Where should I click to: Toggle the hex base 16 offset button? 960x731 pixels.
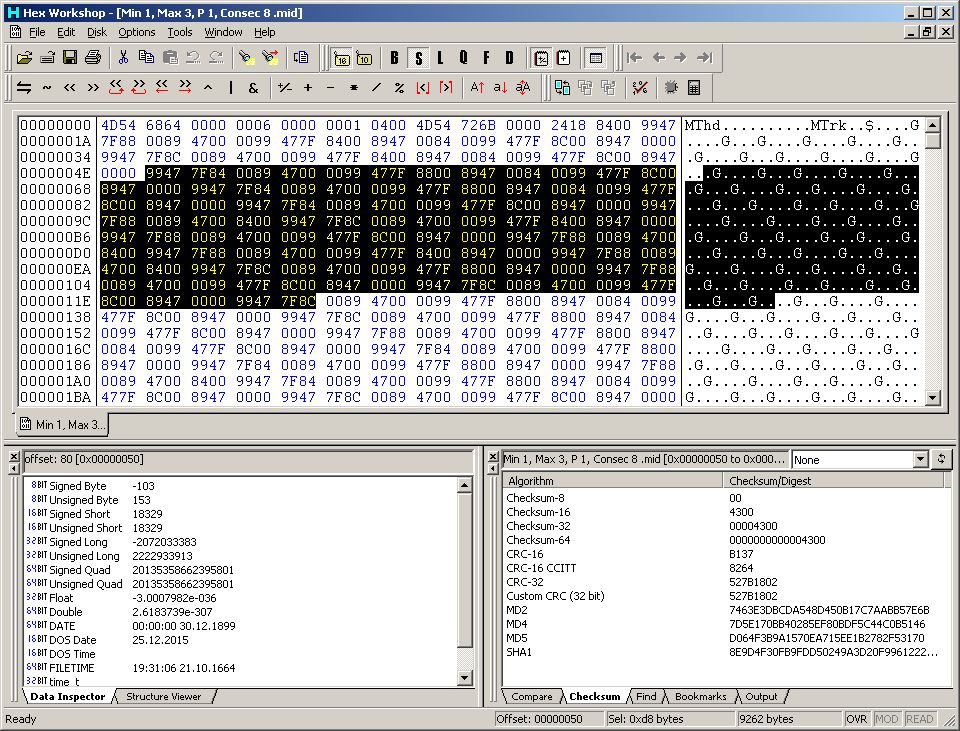[341, 57]
